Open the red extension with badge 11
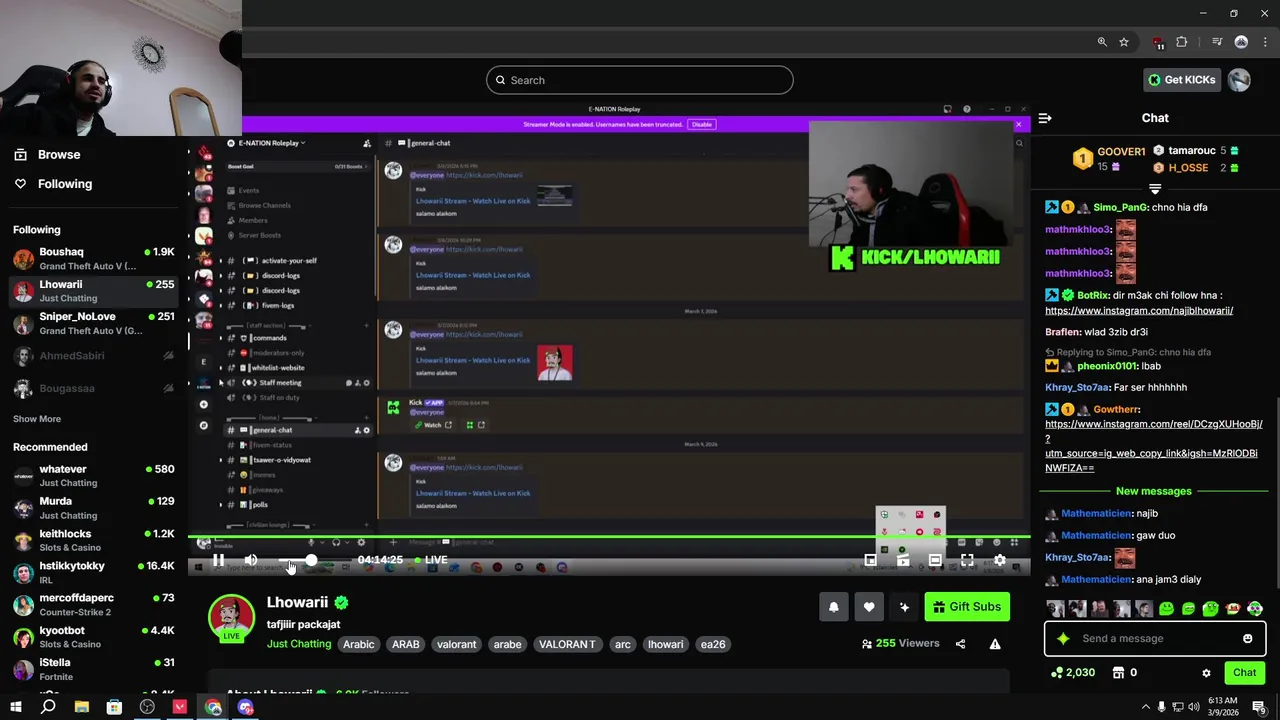This screenshot has width=1280, height=720. [x=1158, y=43]
